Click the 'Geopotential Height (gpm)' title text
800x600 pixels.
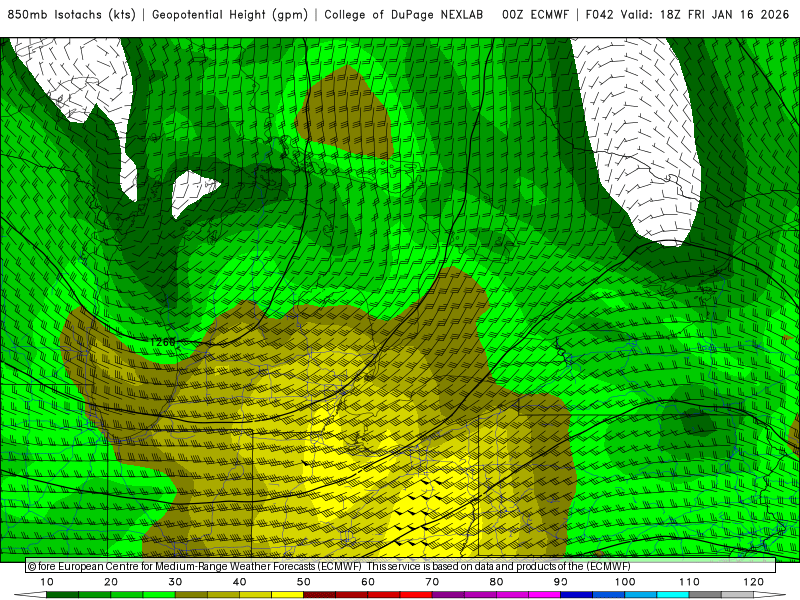tap(230, 15)
